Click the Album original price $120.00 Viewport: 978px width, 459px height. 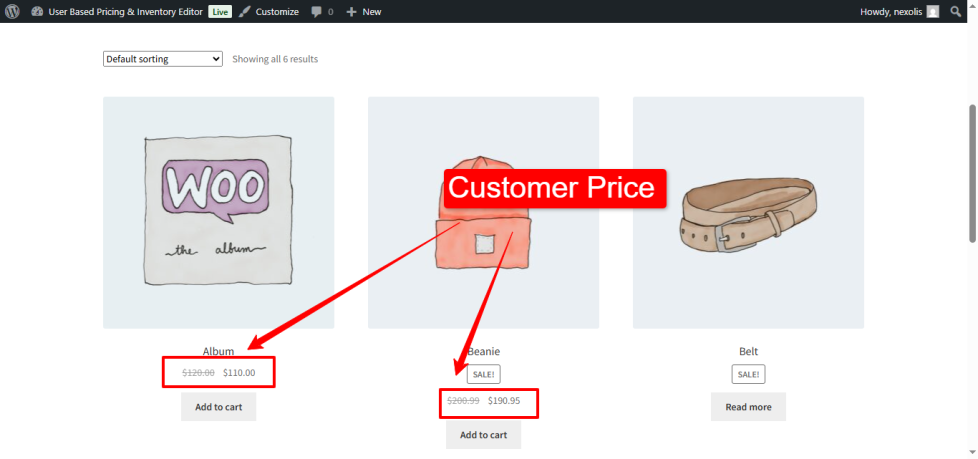coord(198,372)
